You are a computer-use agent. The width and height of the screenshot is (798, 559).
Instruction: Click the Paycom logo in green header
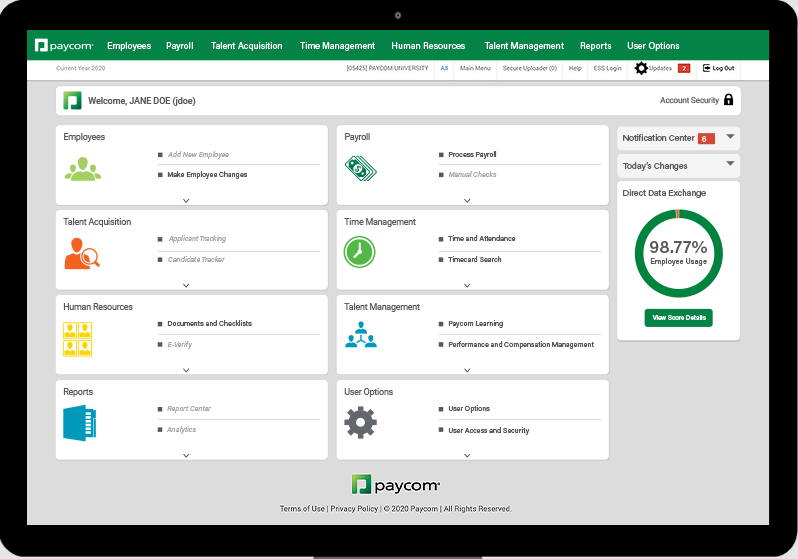click(64, 46)
